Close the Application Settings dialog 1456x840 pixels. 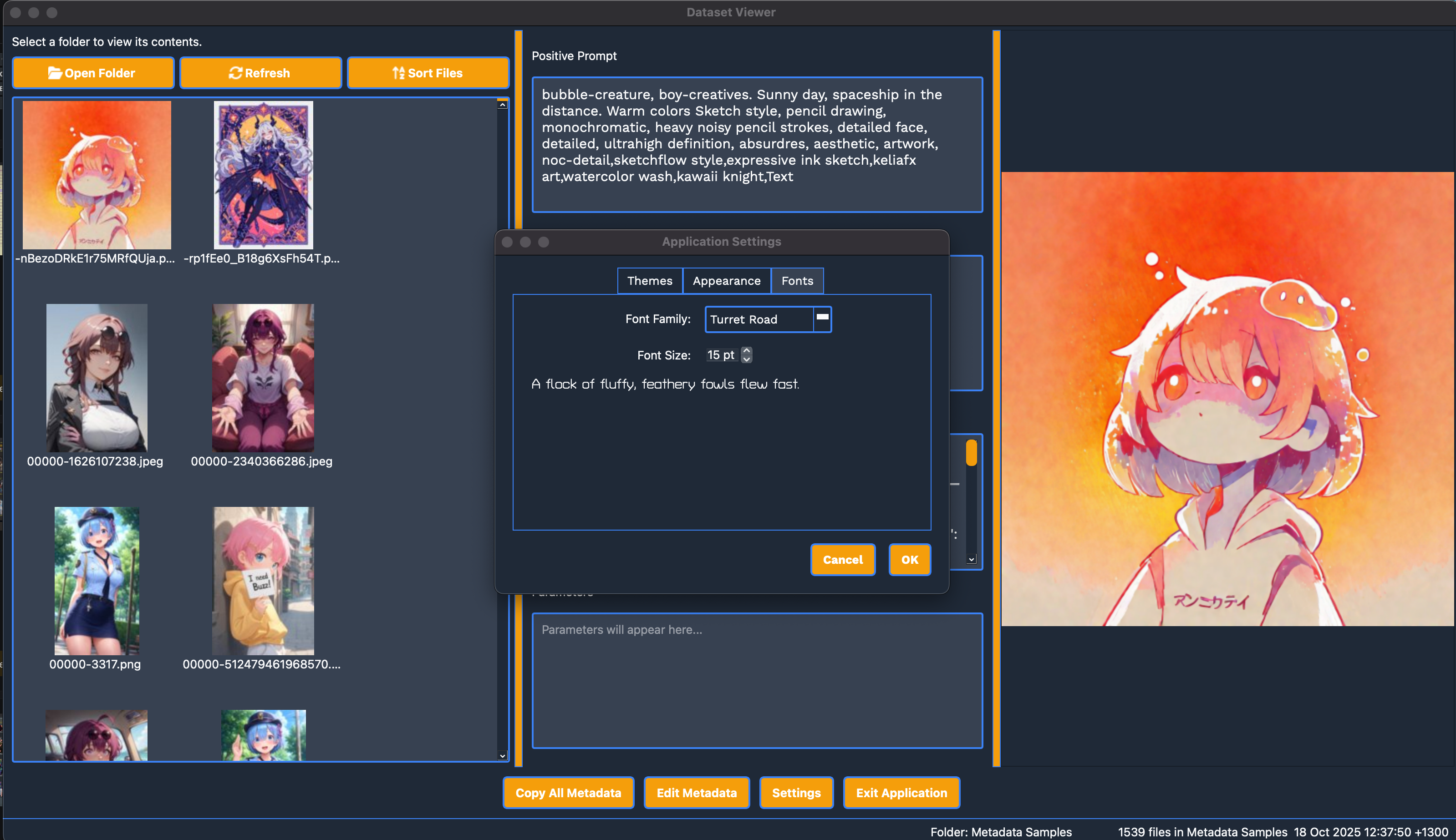pos(507,242)
